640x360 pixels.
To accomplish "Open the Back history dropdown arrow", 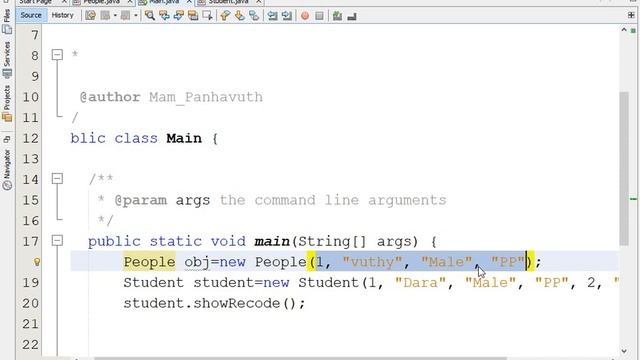I will click(x=115, y=16).
